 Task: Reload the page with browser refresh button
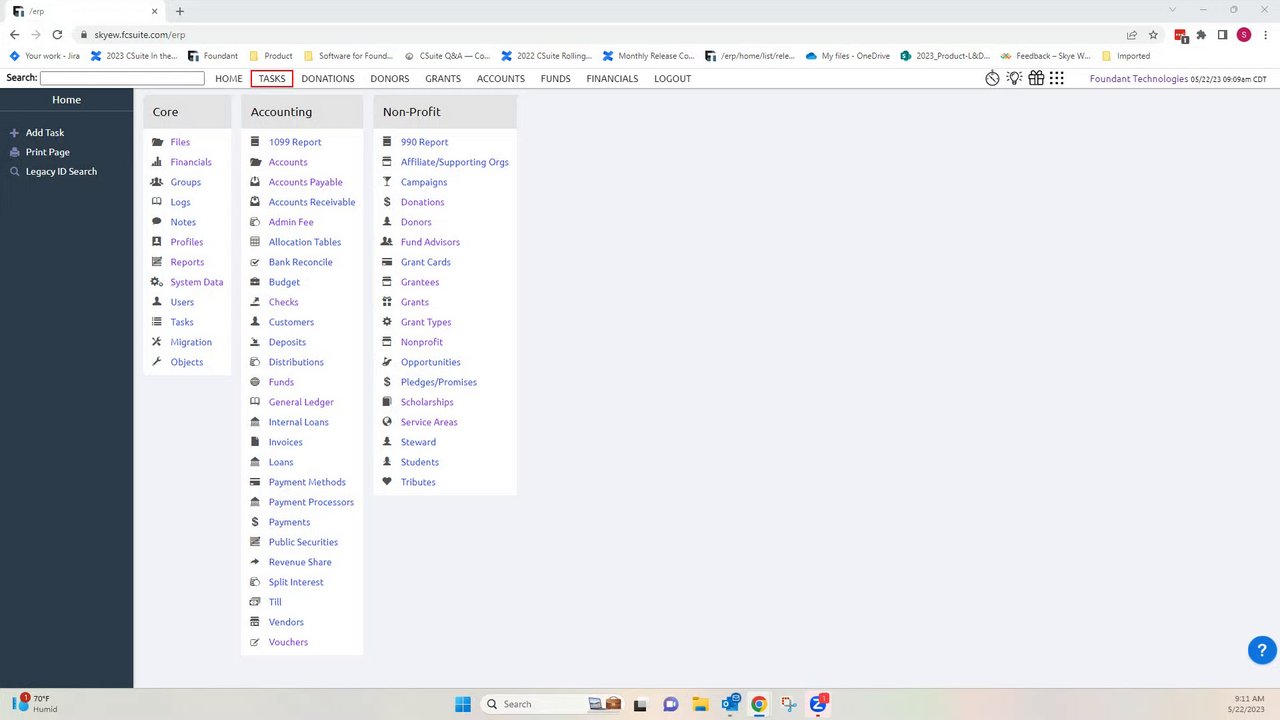[57, 35]
